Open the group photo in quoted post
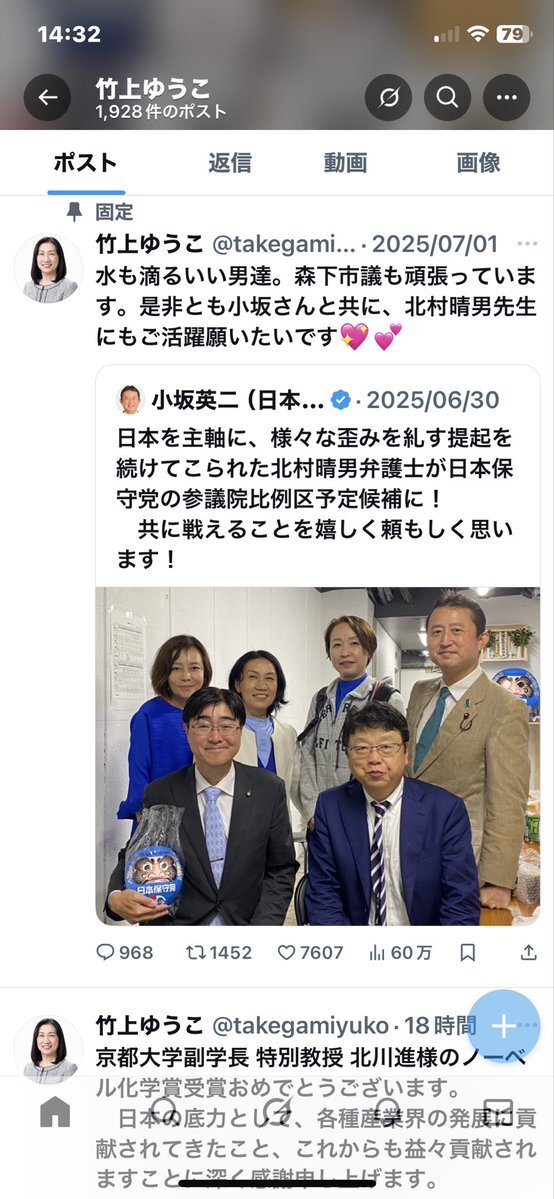 pos(318,756)
